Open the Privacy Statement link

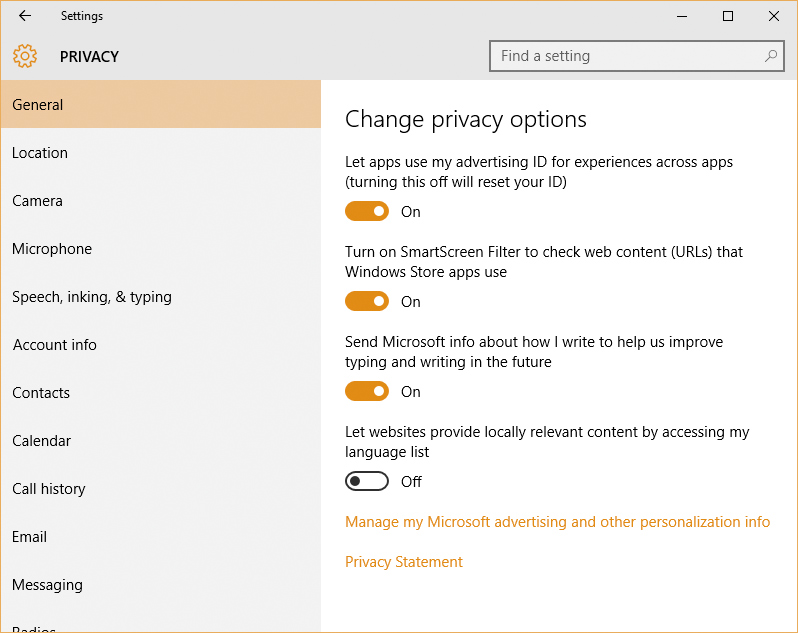[x=404, y=562]
